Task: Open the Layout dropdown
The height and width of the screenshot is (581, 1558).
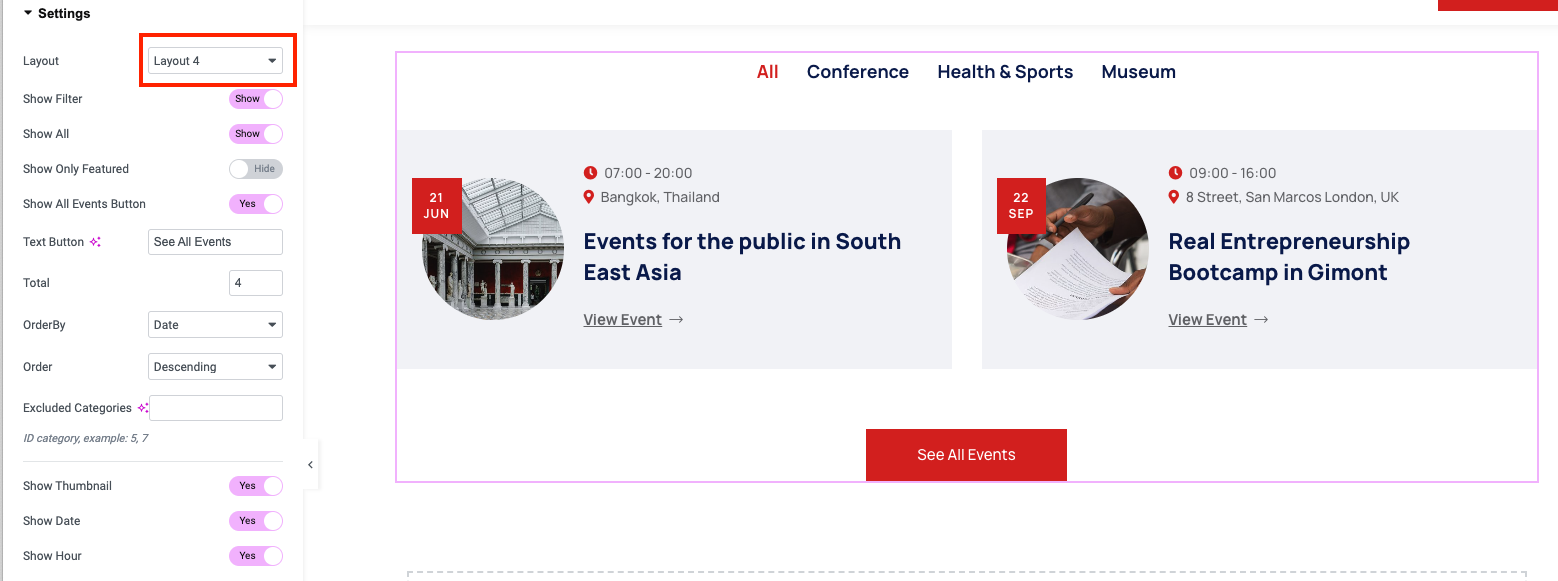Action: [215, 61]
